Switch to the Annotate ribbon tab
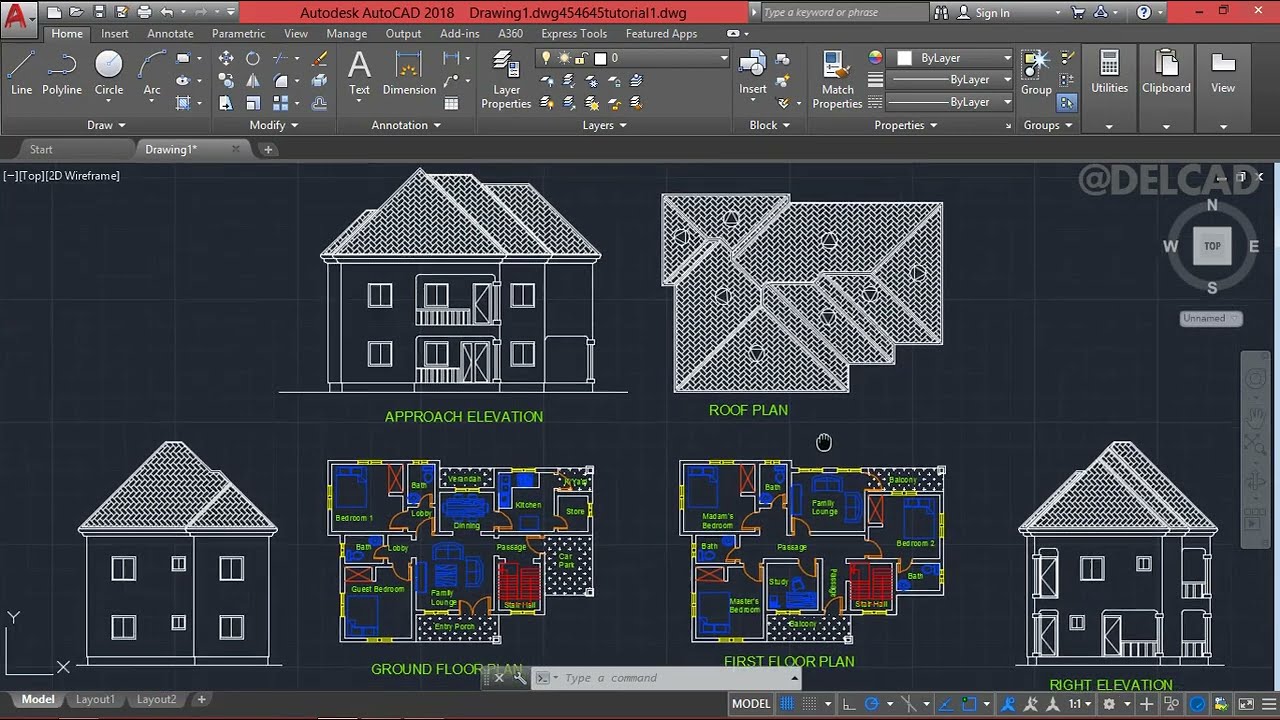The image size is (1280, 720). [170, 33]
